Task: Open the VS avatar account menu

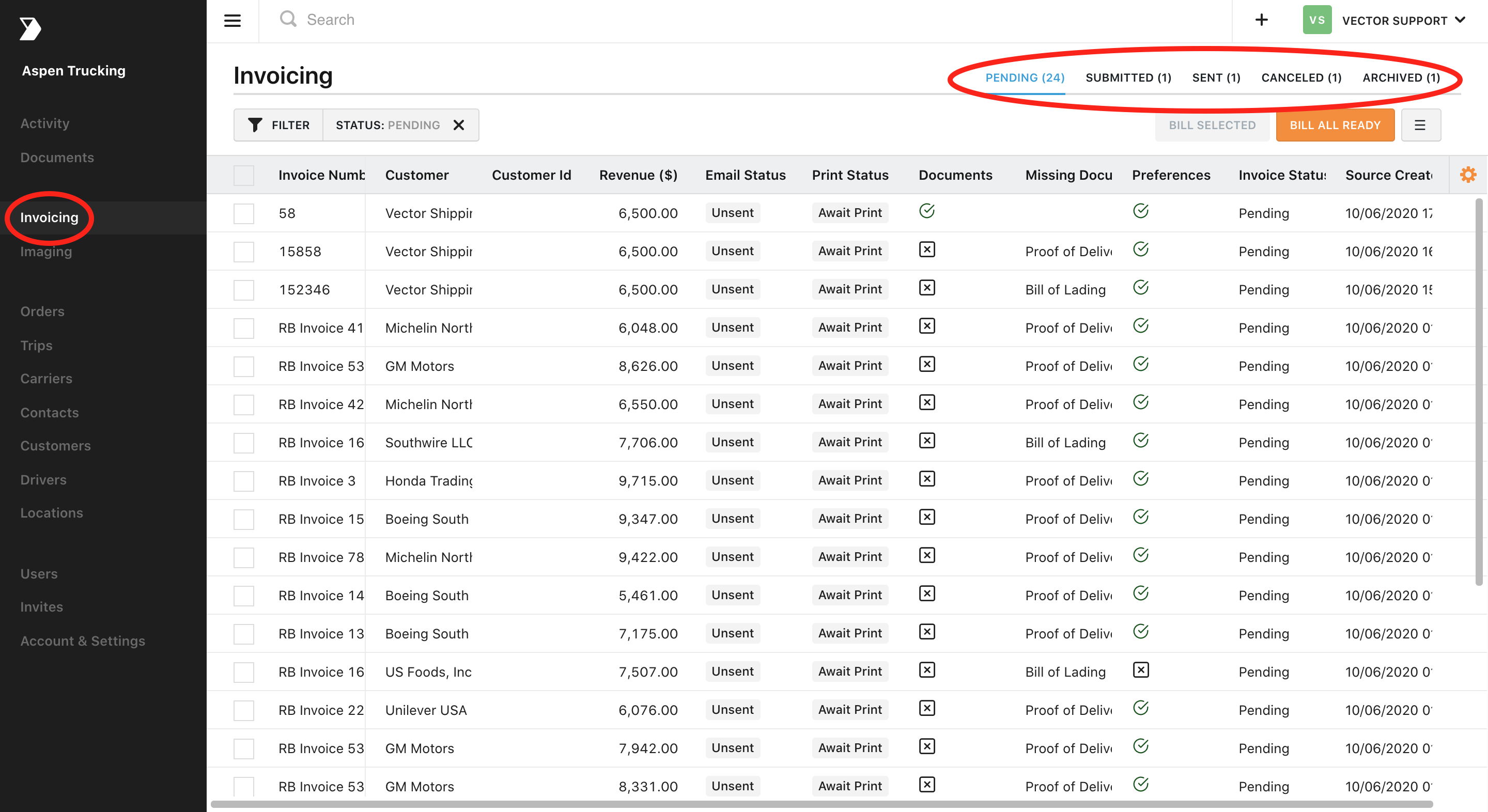Action: tap(1317, 20)
